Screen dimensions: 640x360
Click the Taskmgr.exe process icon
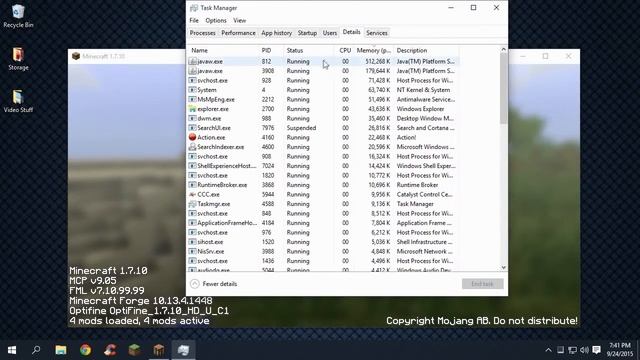pos(192,204)
